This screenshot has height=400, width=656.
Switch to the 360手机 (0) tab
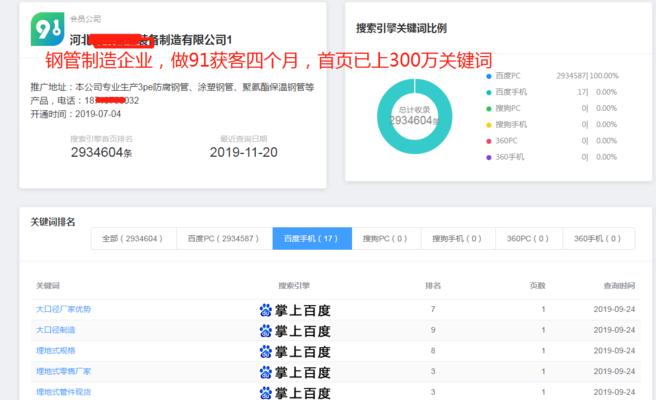click(x=599, y=238)
